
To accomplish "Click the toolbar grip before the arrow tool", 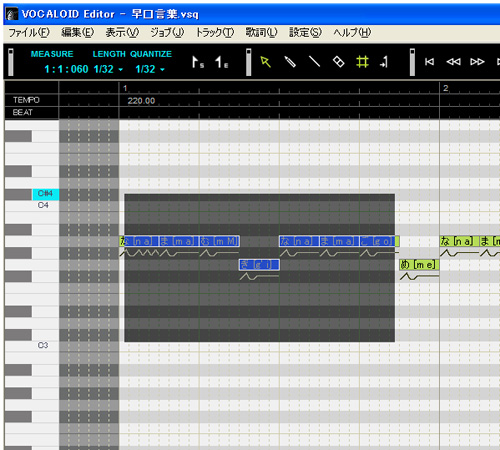I will [248, 62].
